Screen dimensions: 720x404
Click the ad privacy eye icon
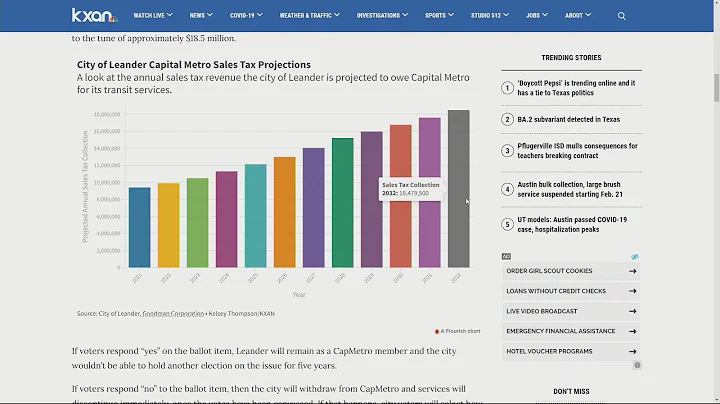635,257
